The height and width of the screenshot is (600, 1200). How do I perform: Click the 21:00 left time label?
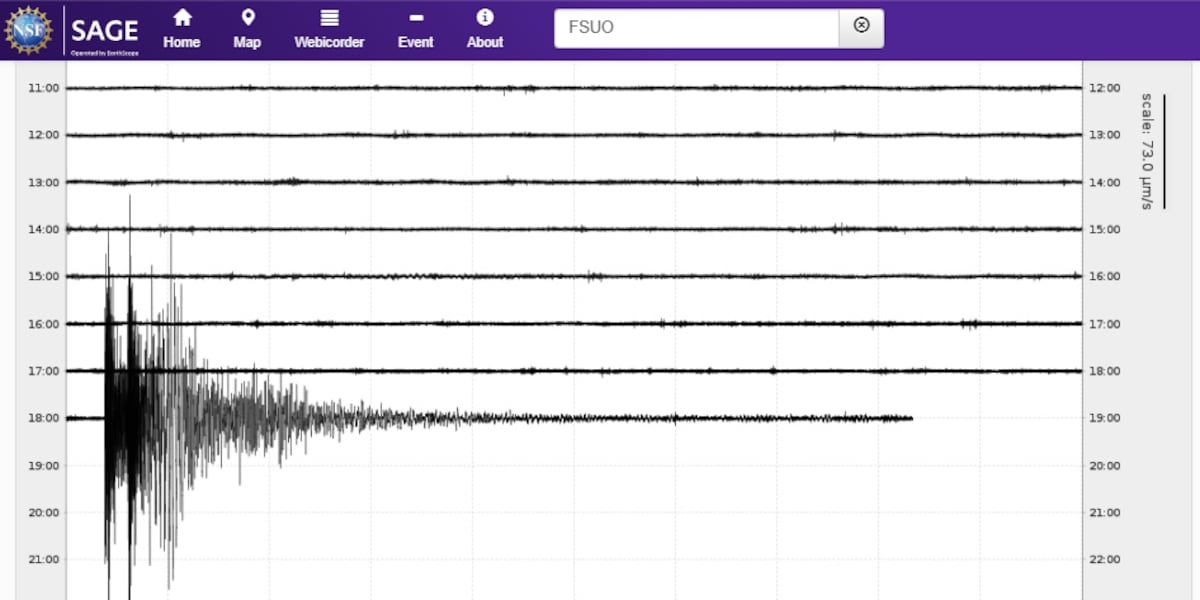click(x=44, y=559)
